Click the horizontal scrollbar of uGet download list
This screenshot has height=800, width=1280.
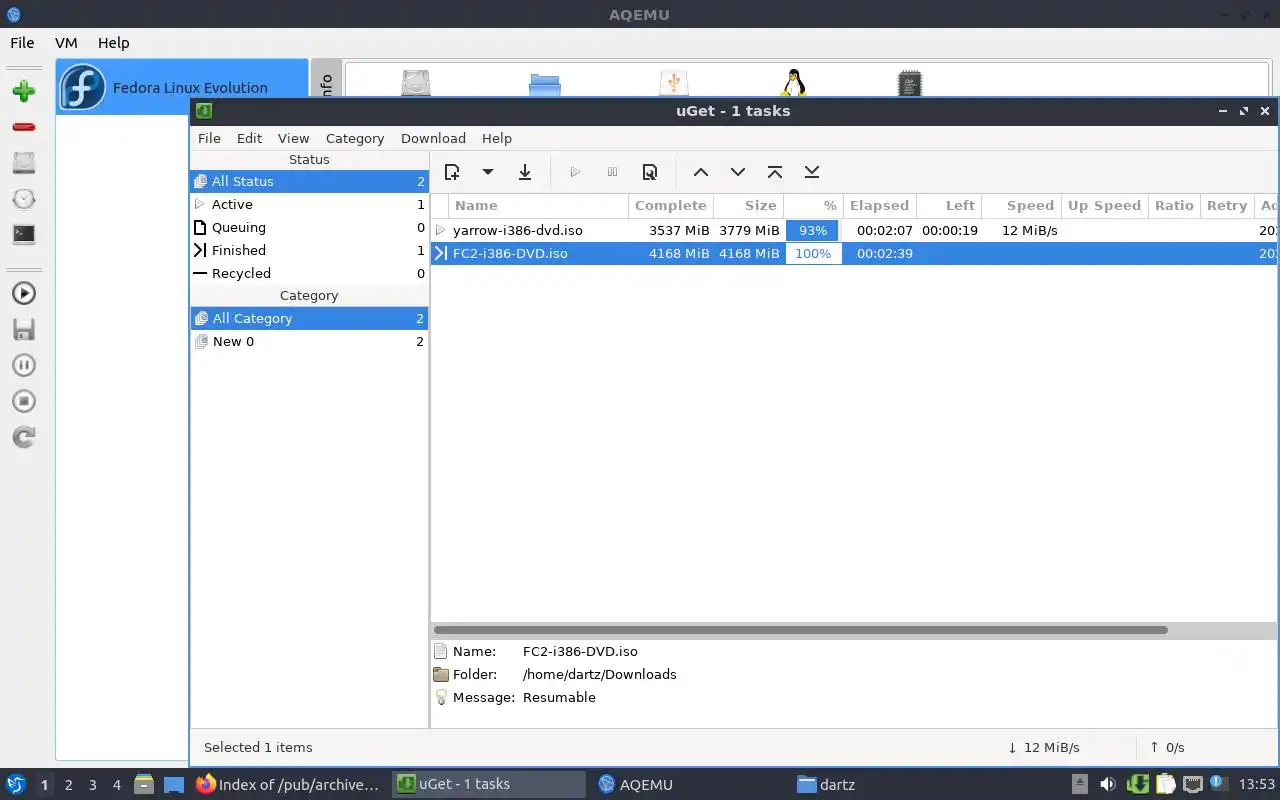coord(800,630)
